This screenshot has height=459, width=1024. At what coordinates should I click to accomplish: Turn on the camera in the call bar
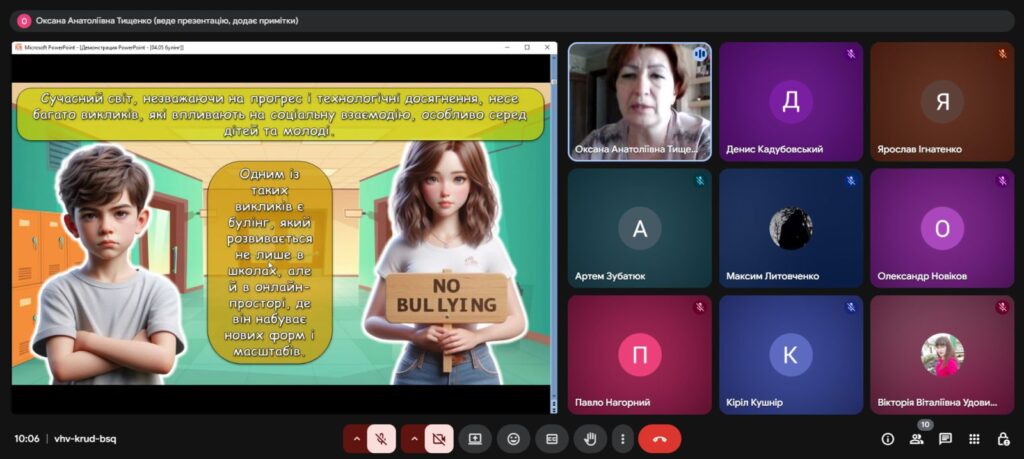pos(439,439)
